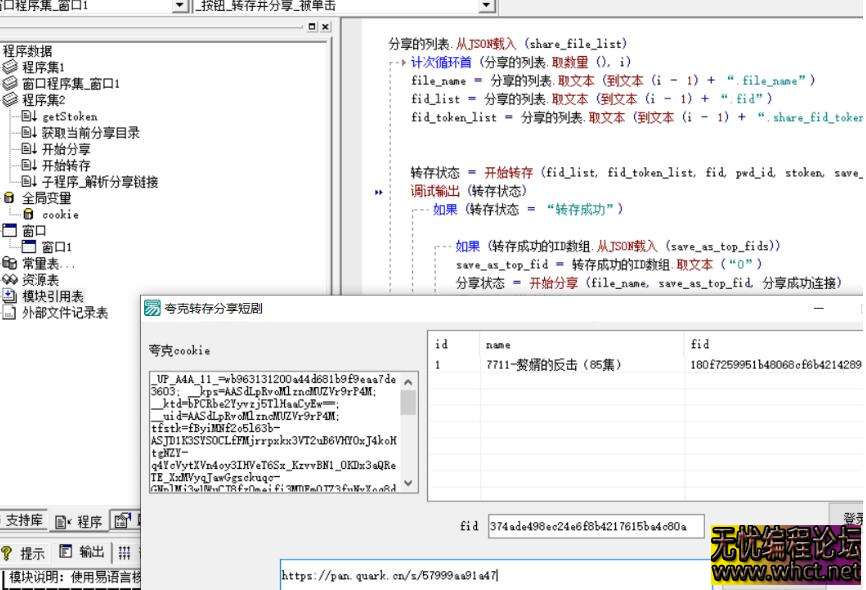Click the 全局变量 database icon
Viewport: 866px width, 590px height.
coord(9,197)
